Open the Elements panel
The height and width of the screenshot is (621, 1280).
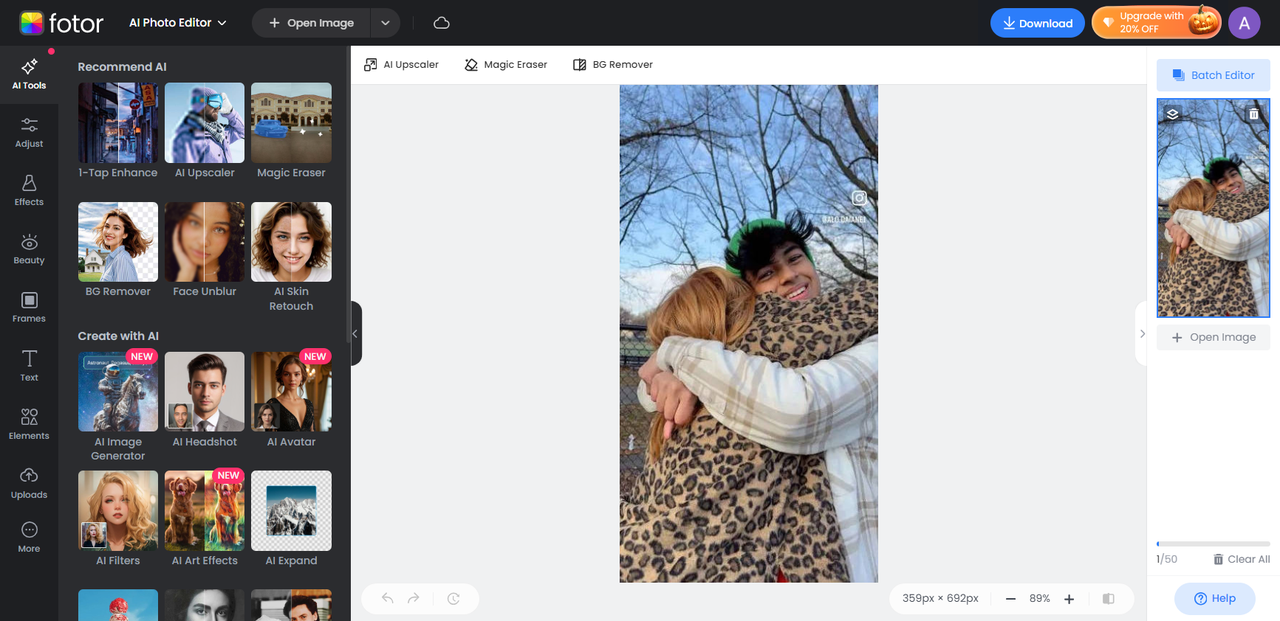tap(29, 424)
